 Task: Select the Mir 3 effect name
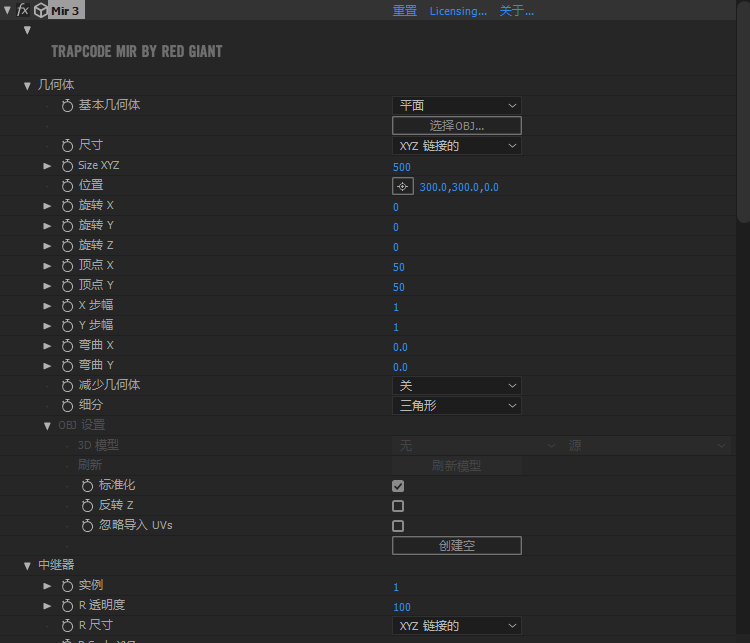click(x=65, y=11)
